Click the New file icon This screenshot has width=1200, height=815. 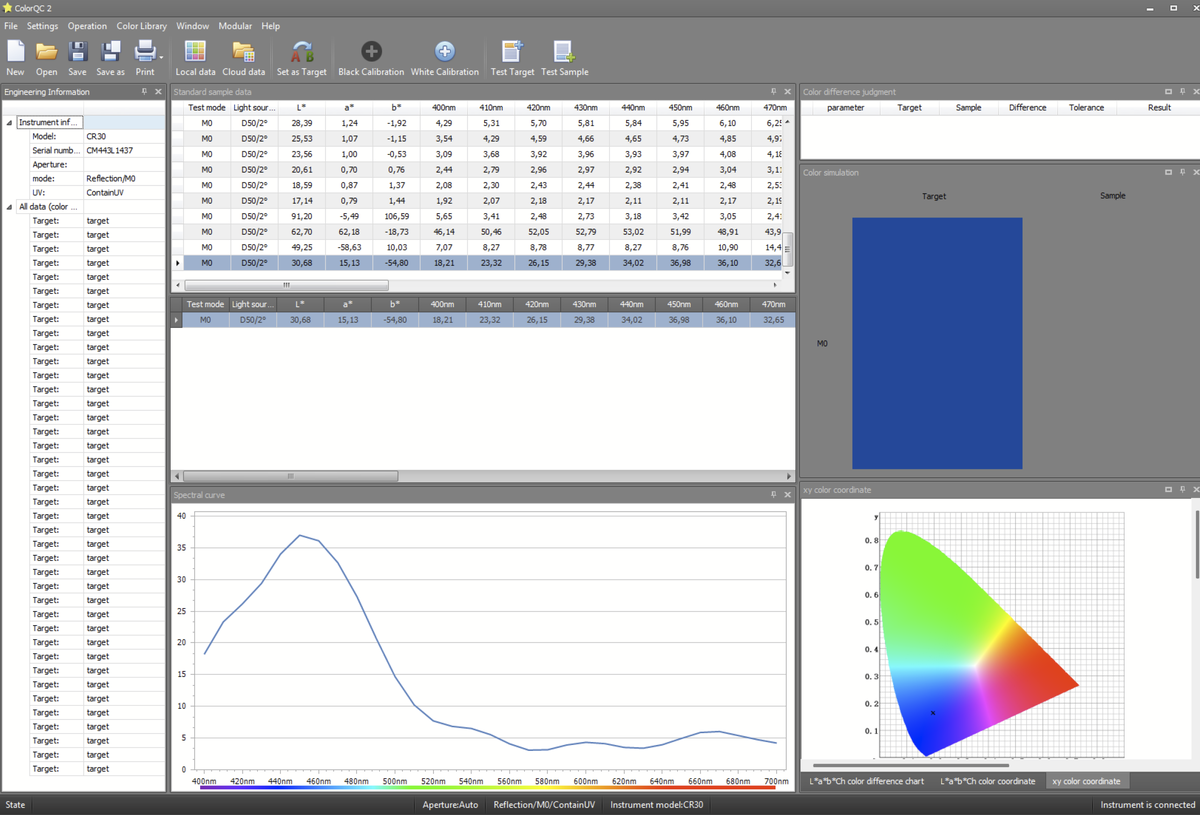(x=15, y=52)
